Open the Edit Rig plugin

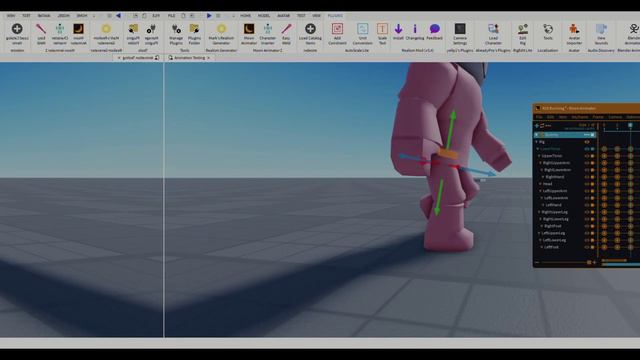coord(522,33)
